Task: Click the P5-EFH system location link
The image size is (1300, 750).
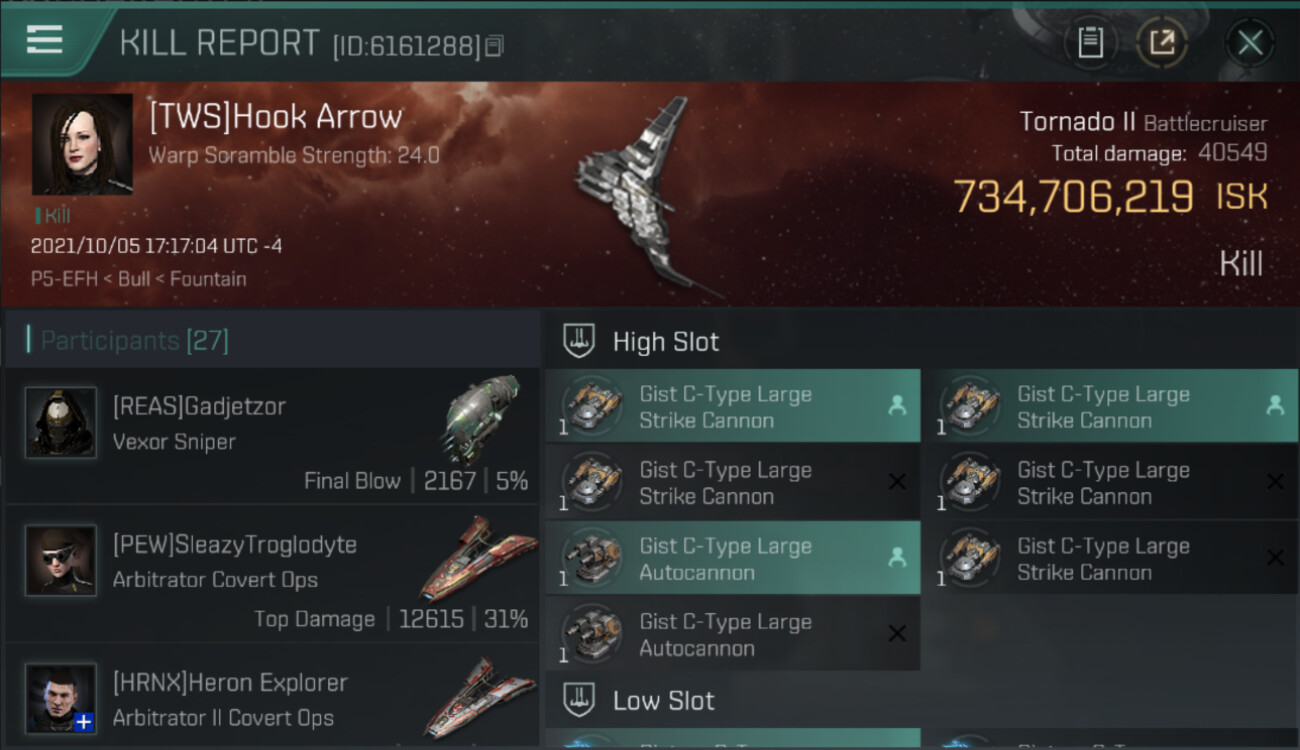Action: click(63, 279)
